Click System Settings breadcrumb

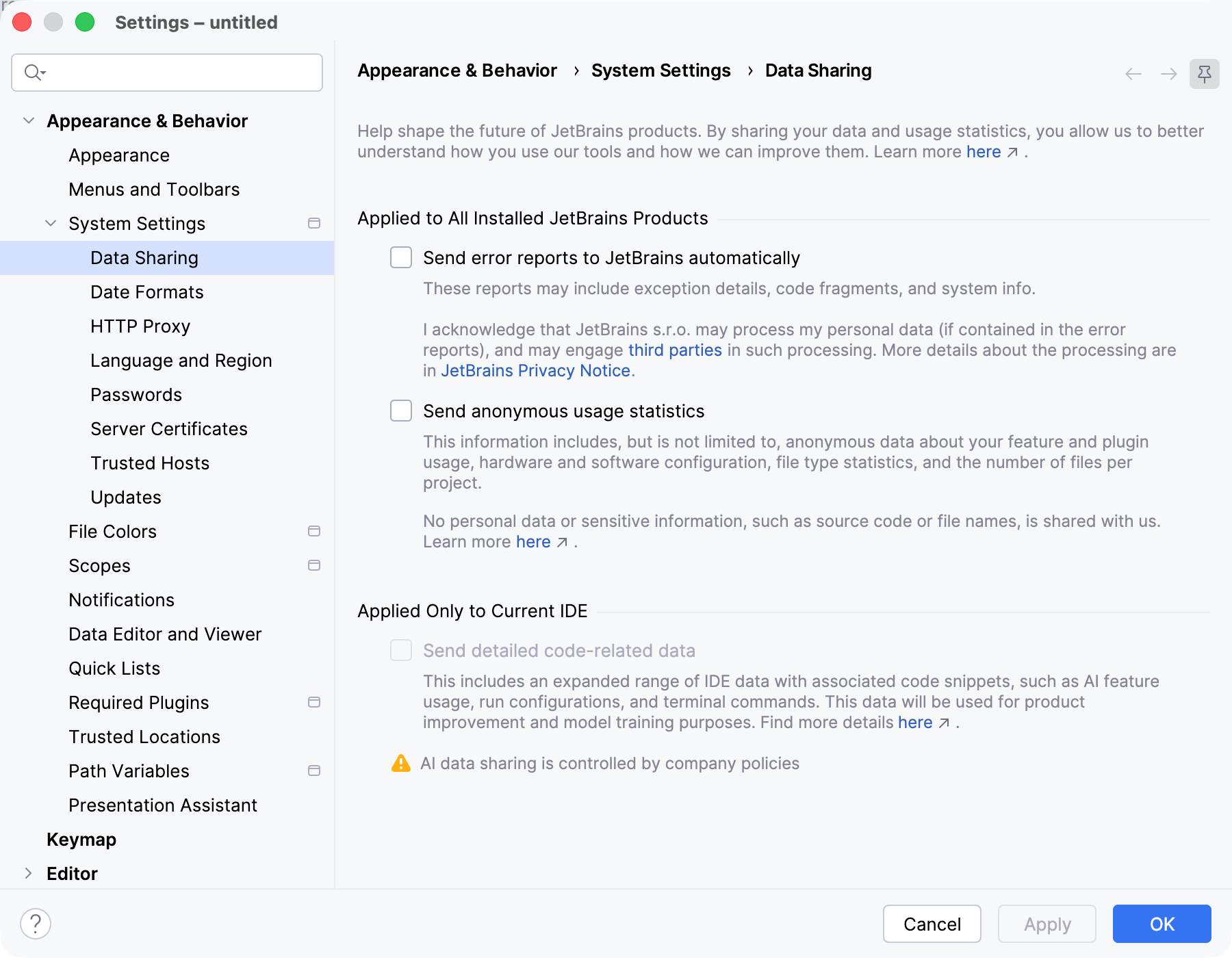click(661, 70)
